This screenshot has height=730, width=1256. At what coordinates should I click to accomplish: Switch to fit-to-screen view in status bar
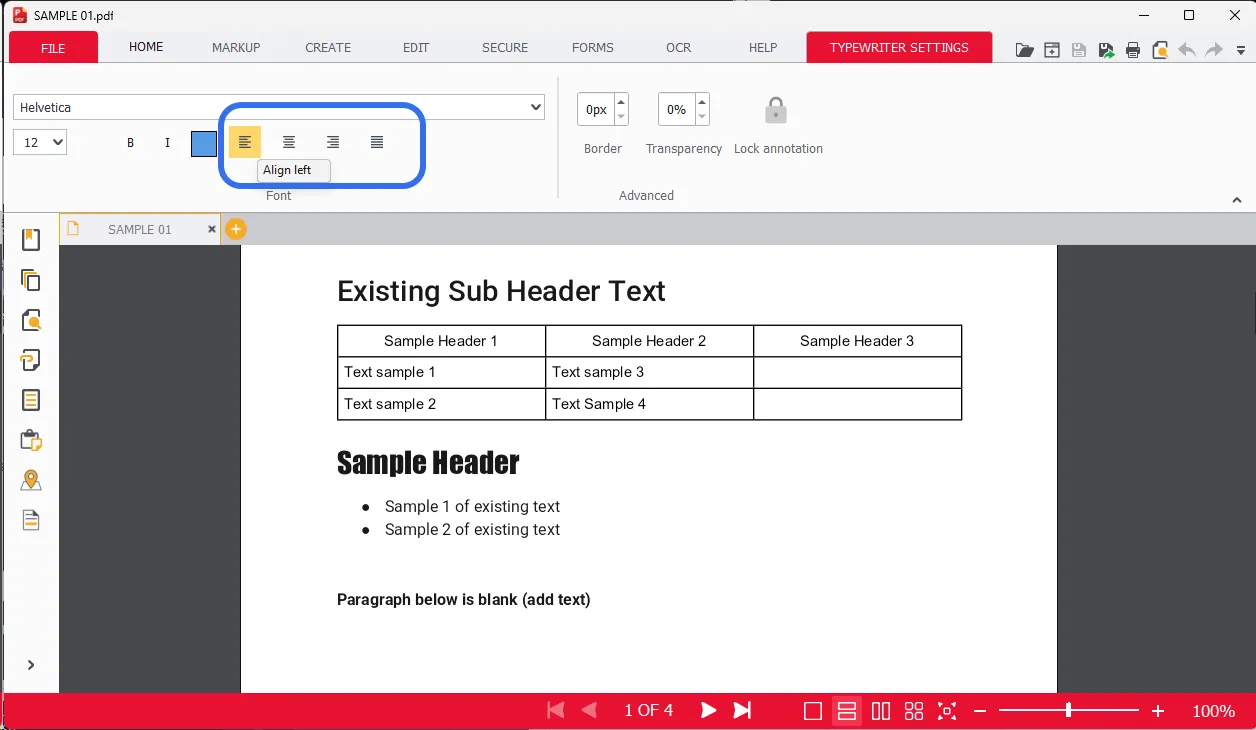tap(946, 711)
